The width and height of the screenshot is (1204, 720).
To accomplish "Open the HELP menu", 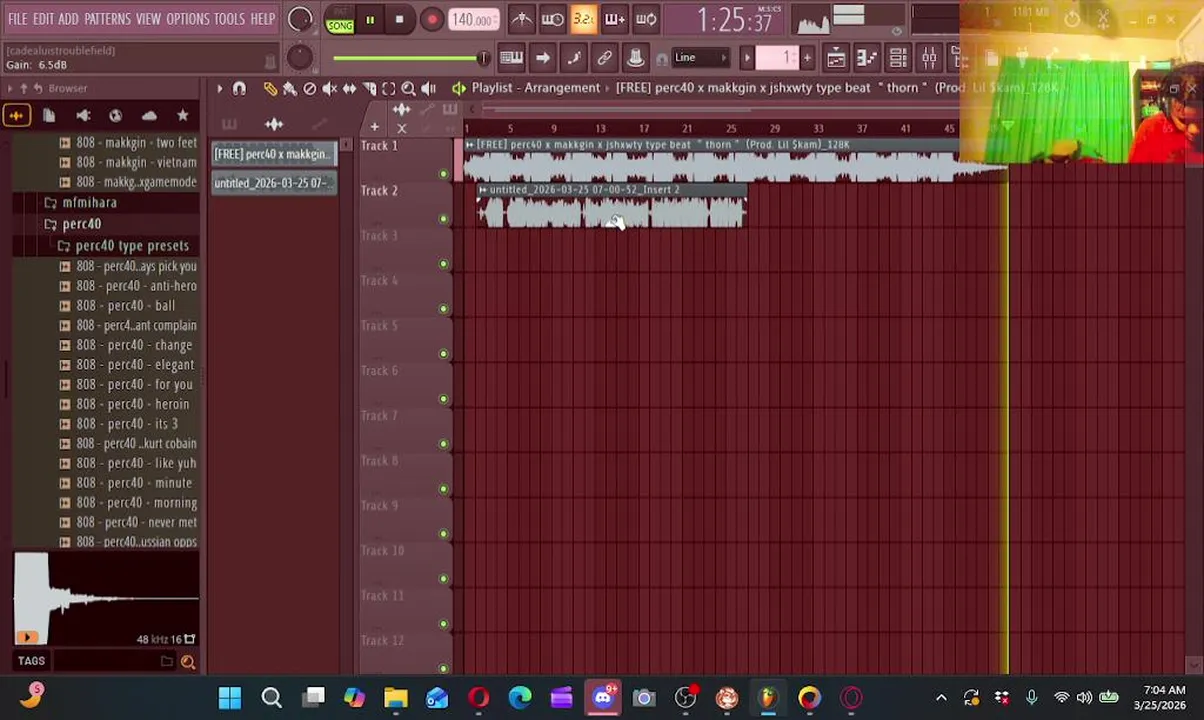I will click(x=263, y=19).
